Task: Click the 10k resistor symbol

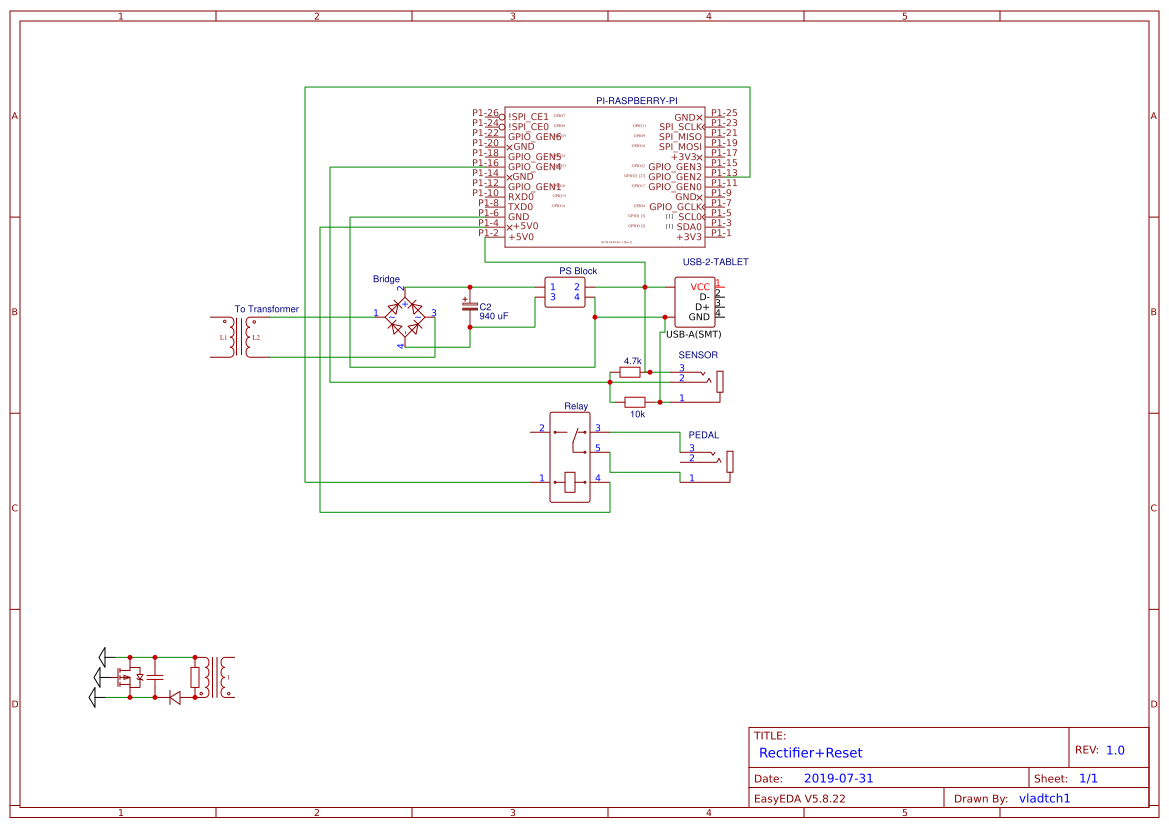Action: (x=635, y=402)
